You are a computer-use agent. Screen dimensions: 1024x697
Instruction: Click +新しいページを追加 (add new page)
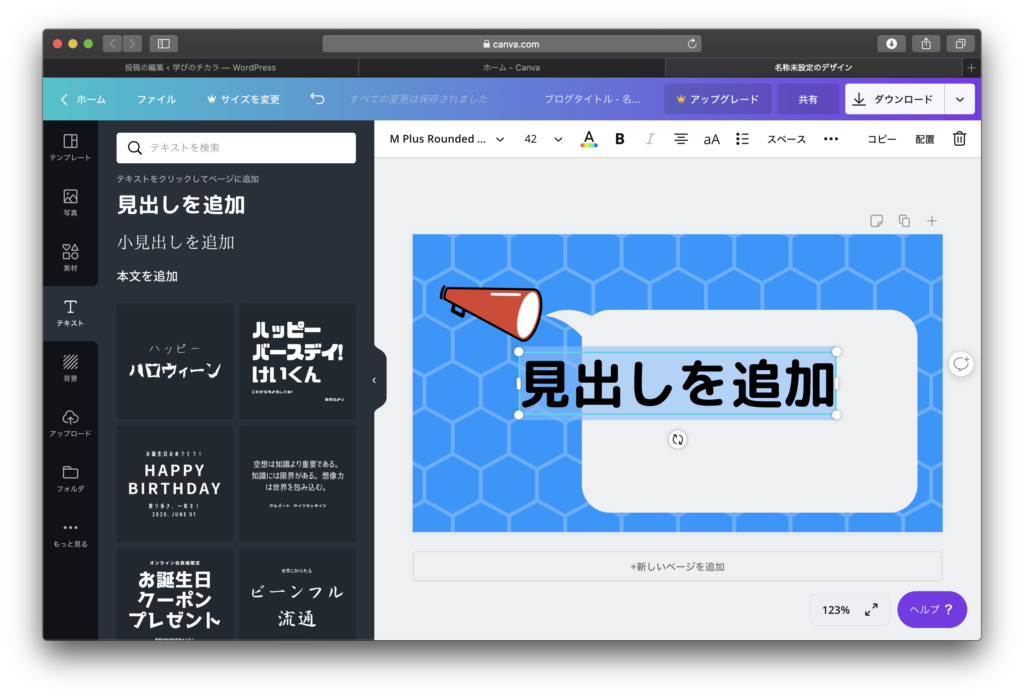coord(677,566)
